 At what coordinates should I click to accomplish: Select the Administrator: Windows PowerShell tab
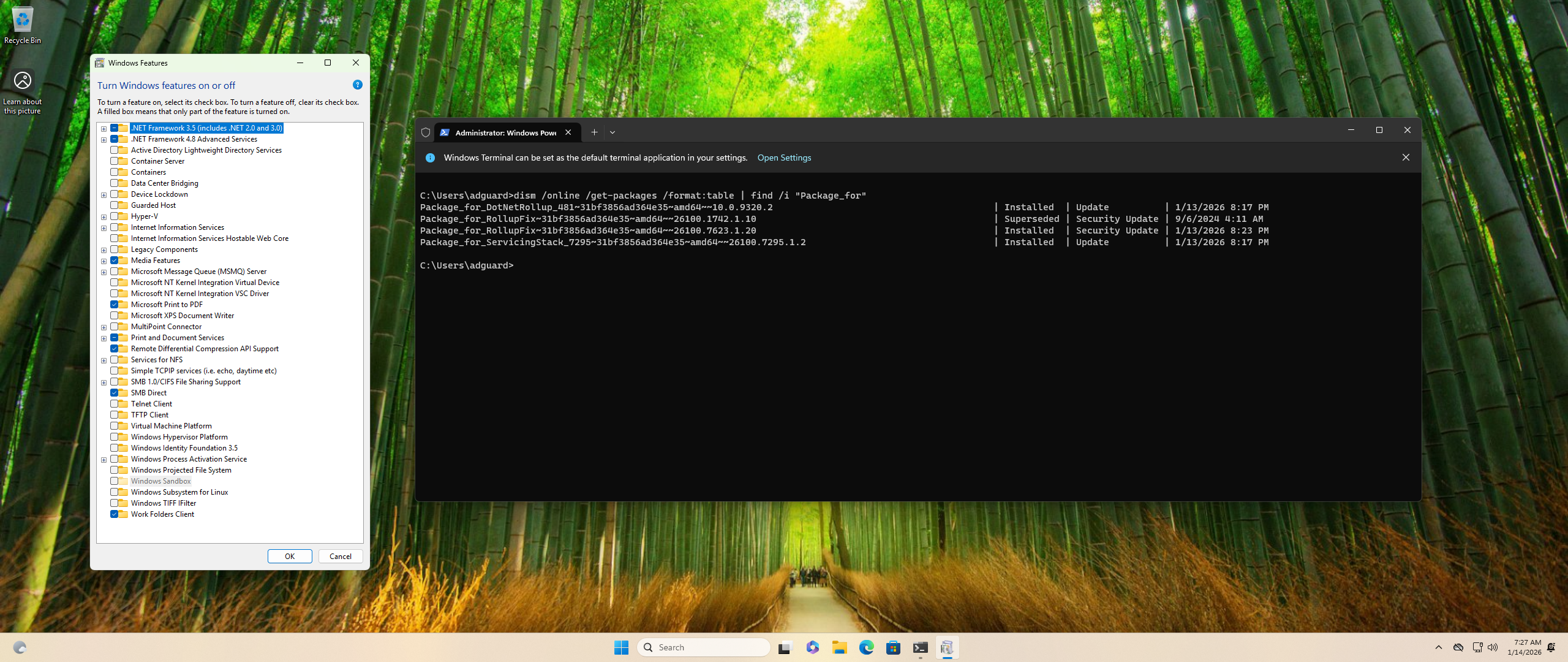tap(505, 132)
